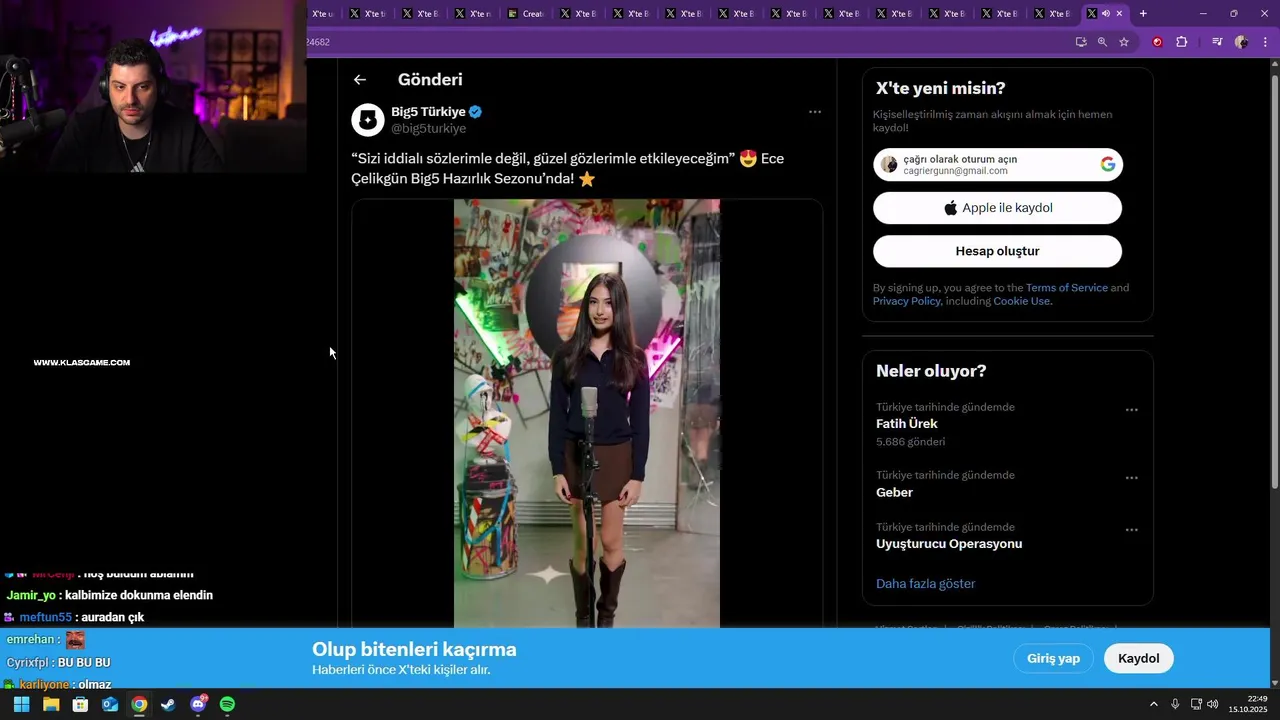Open more options for Geber trend
The height and width of the screenshot is (720, 1280).
pos(1132,478)
